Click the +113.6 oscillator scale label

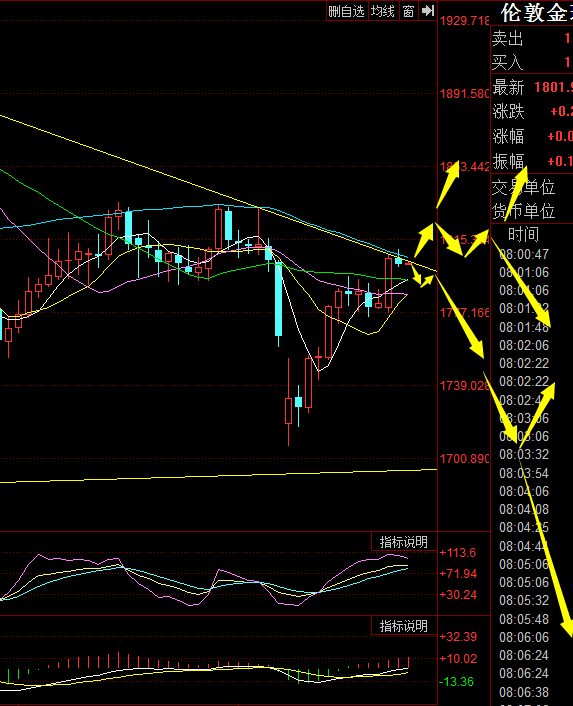pos(458,552)
